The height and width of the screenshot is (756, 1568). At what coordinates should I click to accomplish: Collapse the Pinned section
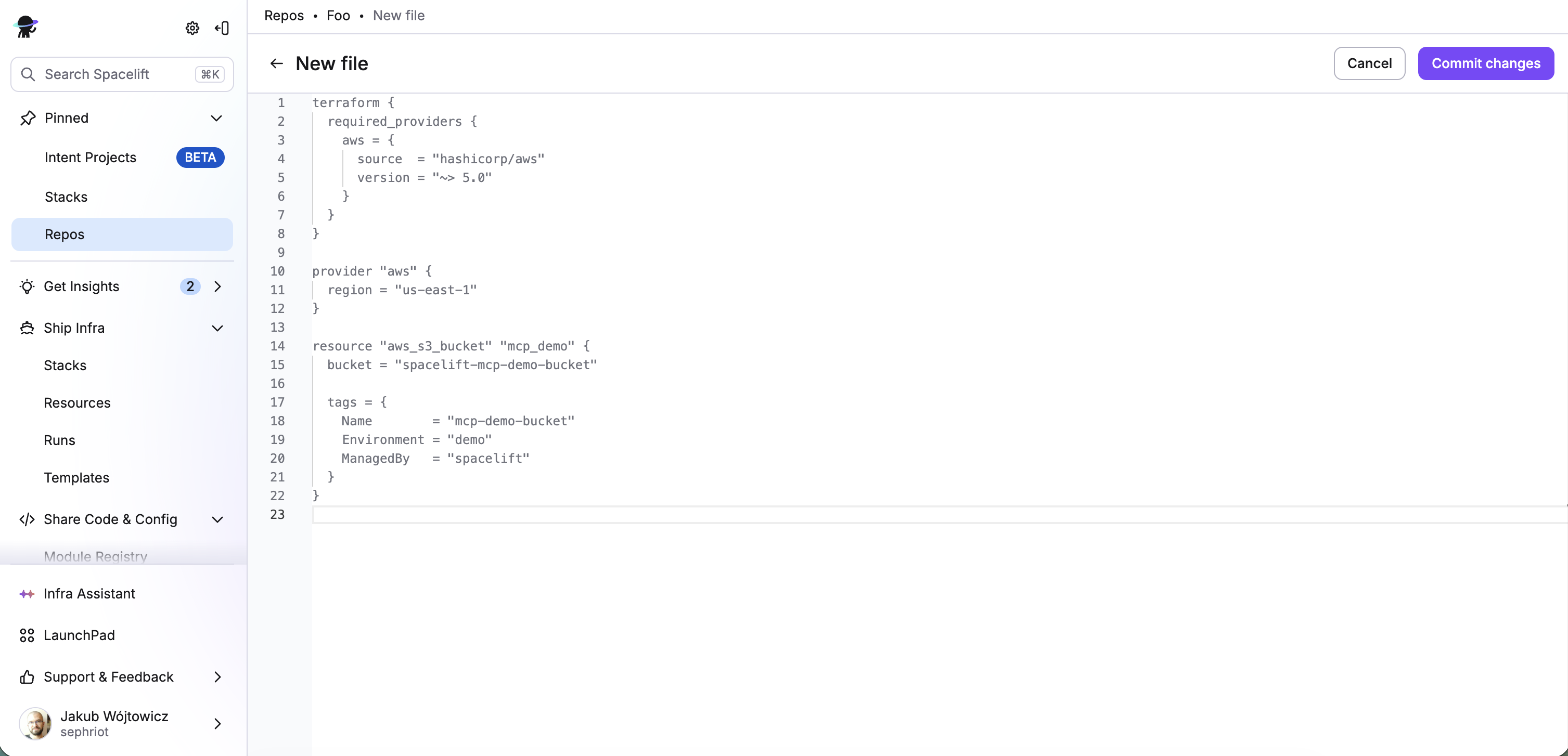coord(217,118)
